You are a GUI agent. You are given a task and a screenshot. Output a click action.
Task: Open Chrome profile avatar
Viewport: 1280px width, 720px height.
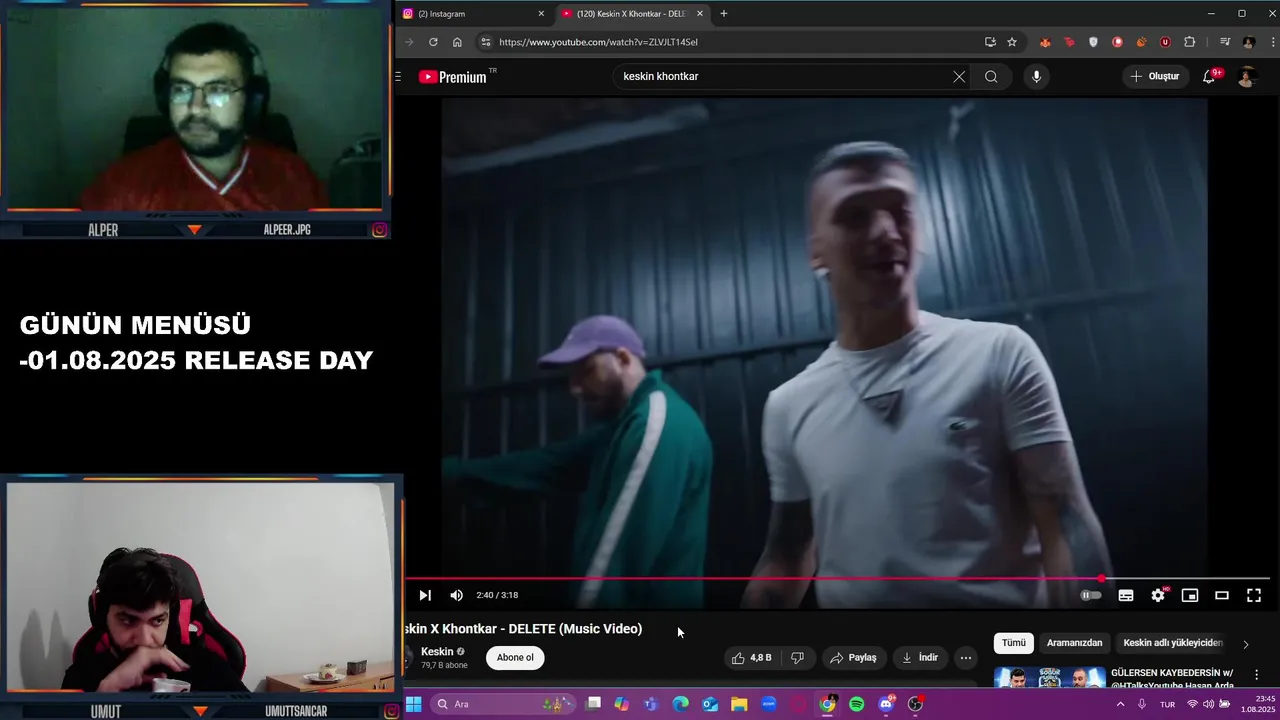[x=1249, y=42]
